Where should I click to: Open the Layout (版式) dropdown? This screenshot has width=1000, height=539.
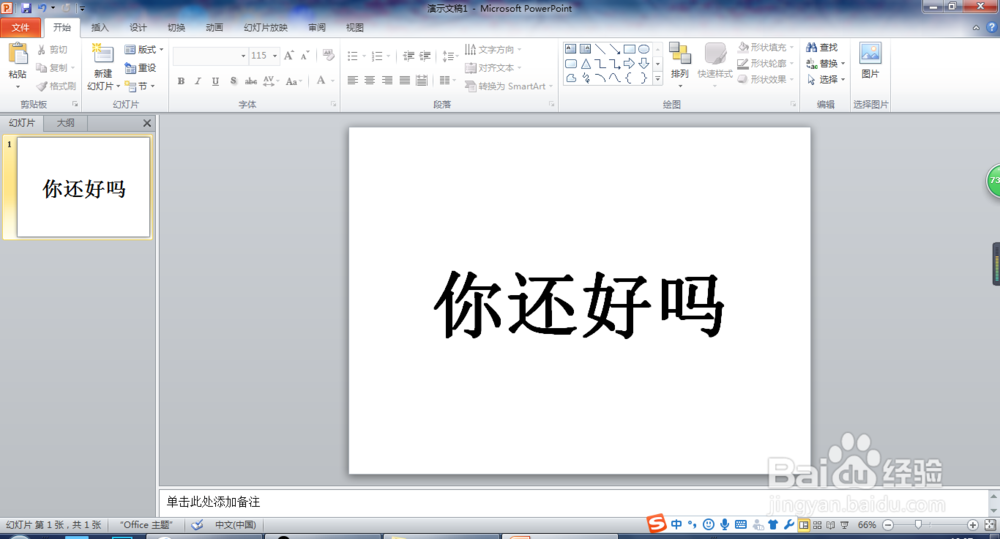(x=143, y=49)
